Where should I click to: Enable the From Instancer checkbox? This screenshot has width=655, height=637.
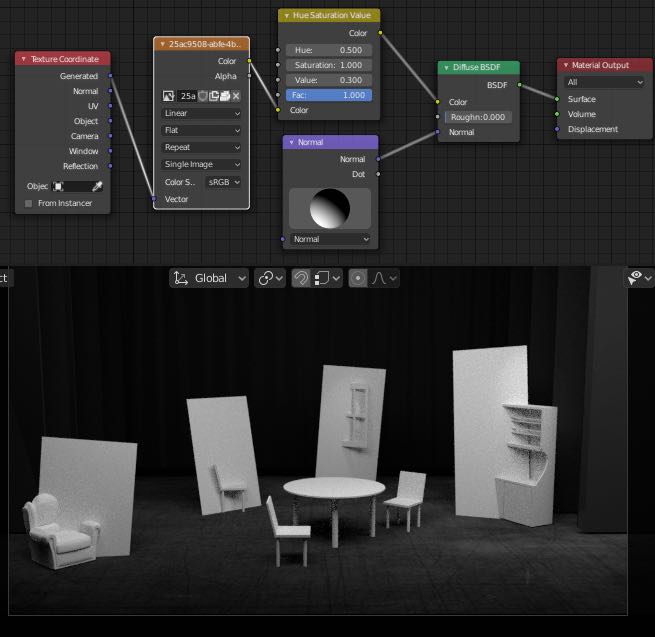[x=29, y=203]
